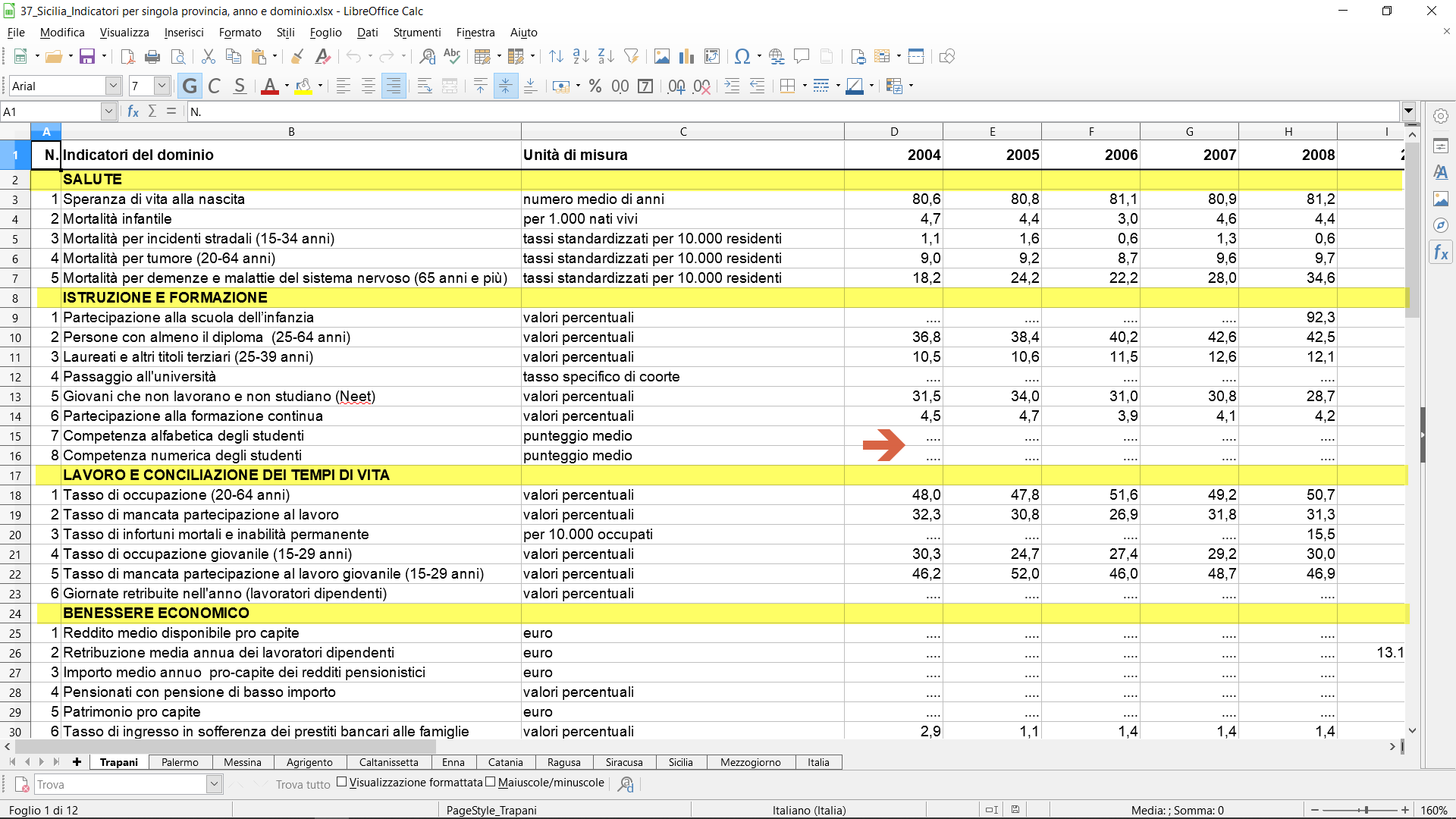Toggle bold G formatting button
The width and height of the screenshot is (1456, 819).
click(190, 86)
